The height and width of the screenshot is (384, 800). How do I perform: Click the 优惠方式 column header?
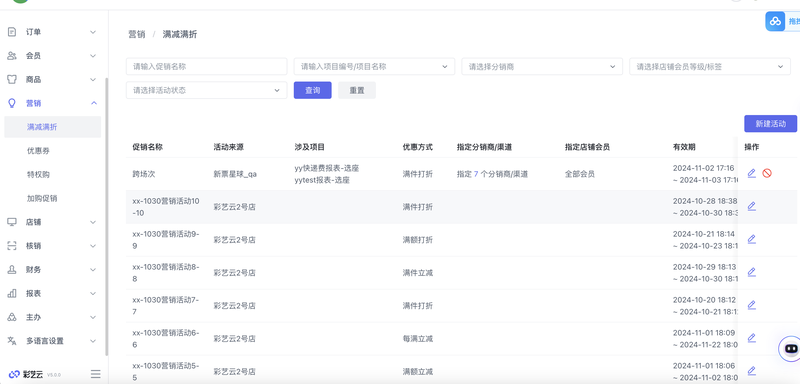point(417,147)
